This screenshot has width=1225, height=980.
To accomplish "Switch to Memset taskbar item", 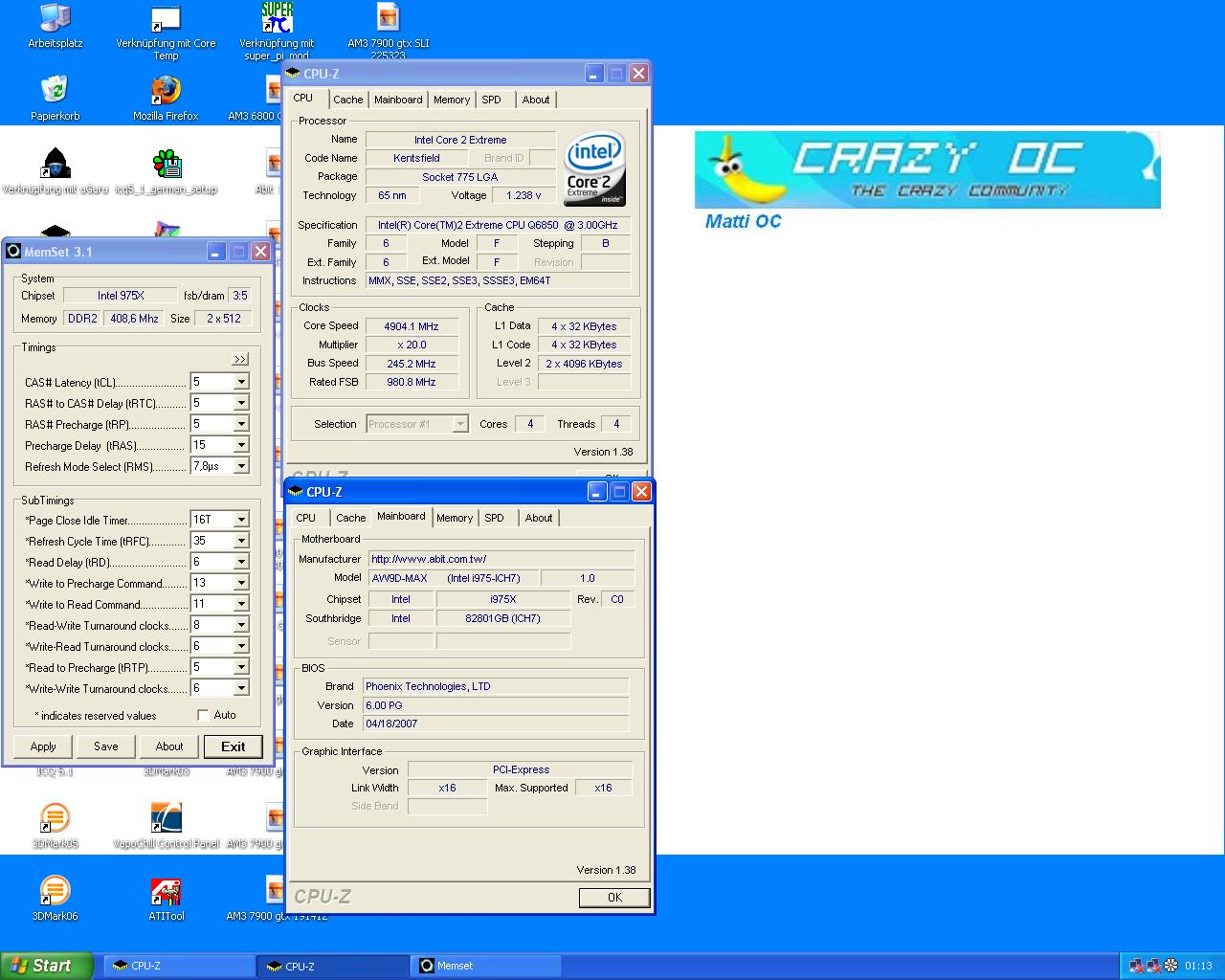I will pyautogui.click(x=486, y=966).
